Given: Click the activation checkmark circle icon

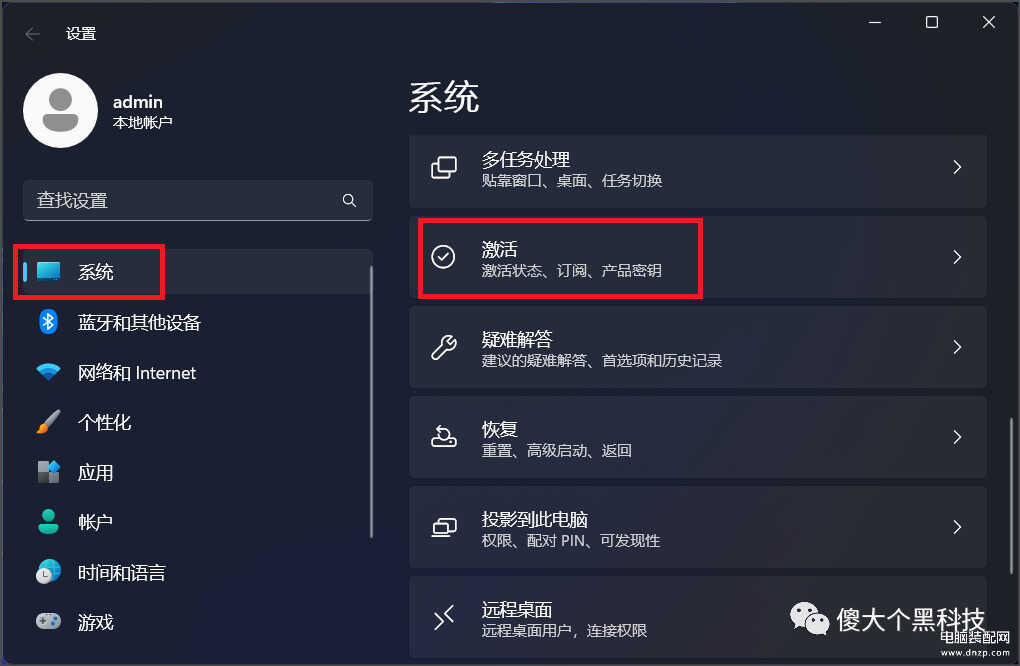Looking at the screenshot, I should (444, 257).
